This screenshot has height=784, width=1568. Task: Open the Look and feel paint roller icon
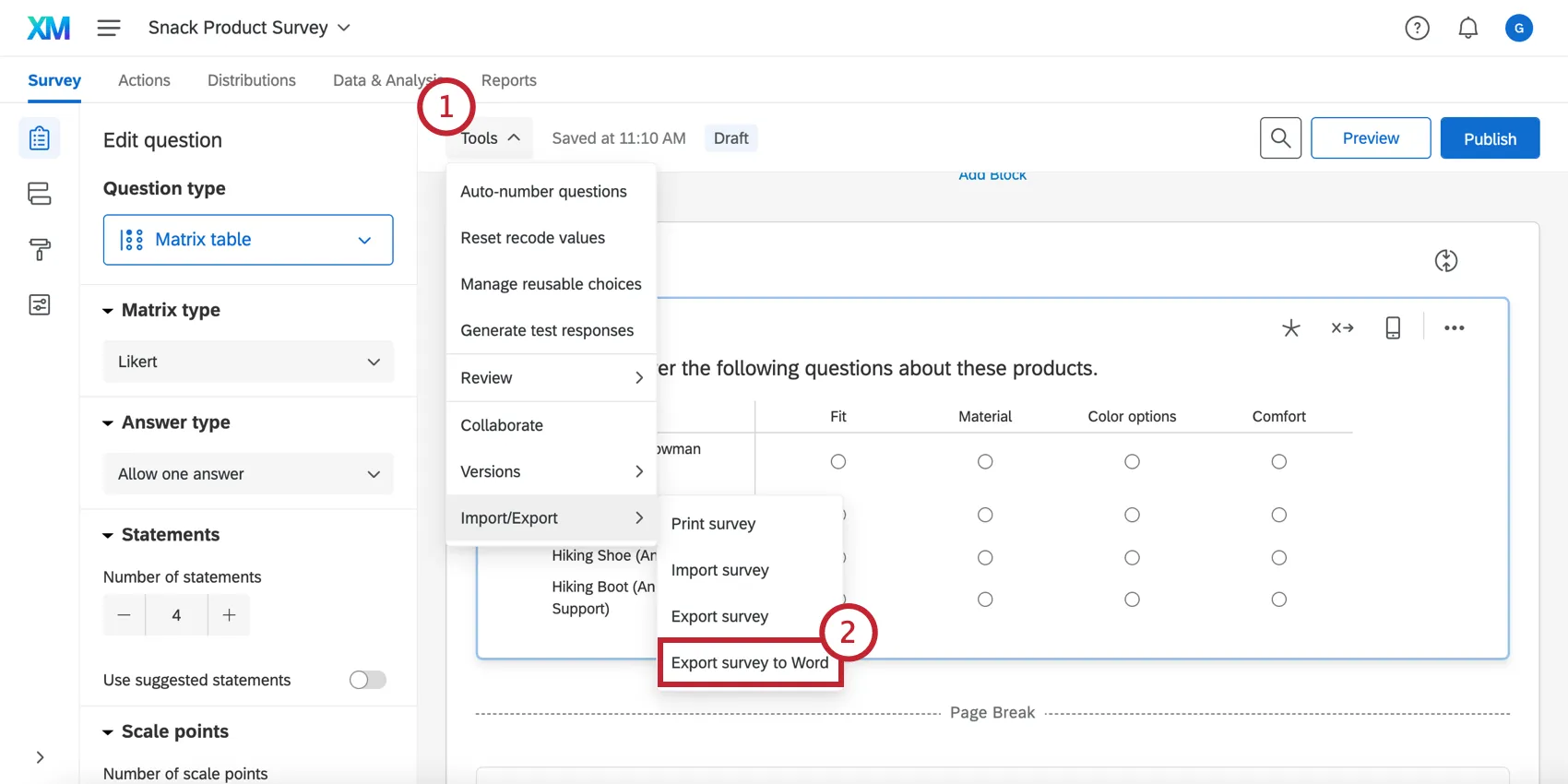(x=40, y=249)
